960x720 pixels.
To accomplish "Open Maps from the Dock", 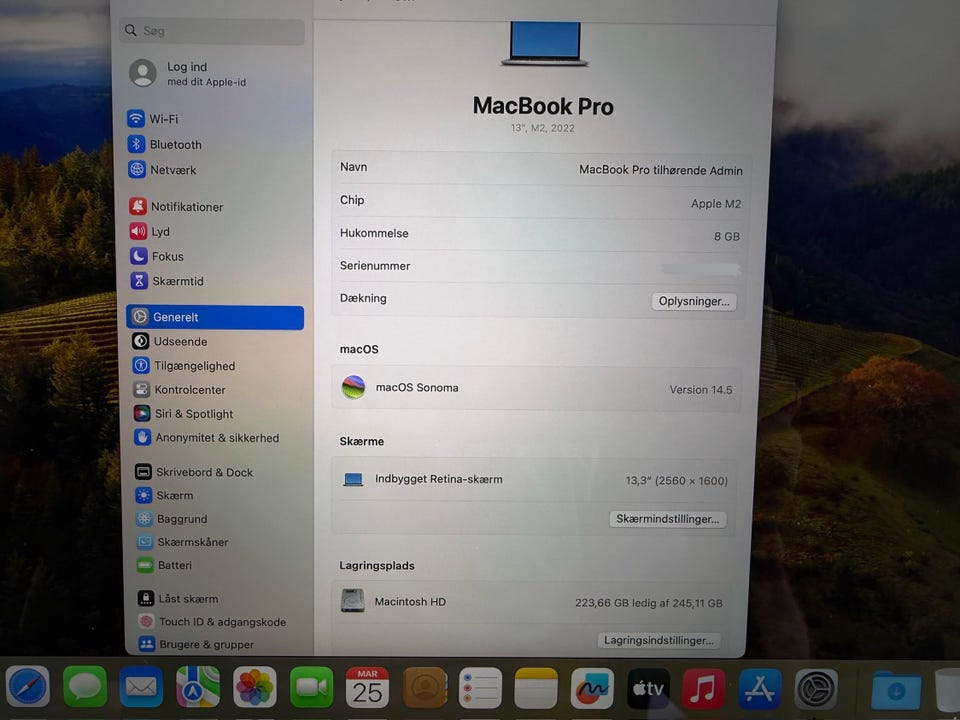I will click(198, 686).
